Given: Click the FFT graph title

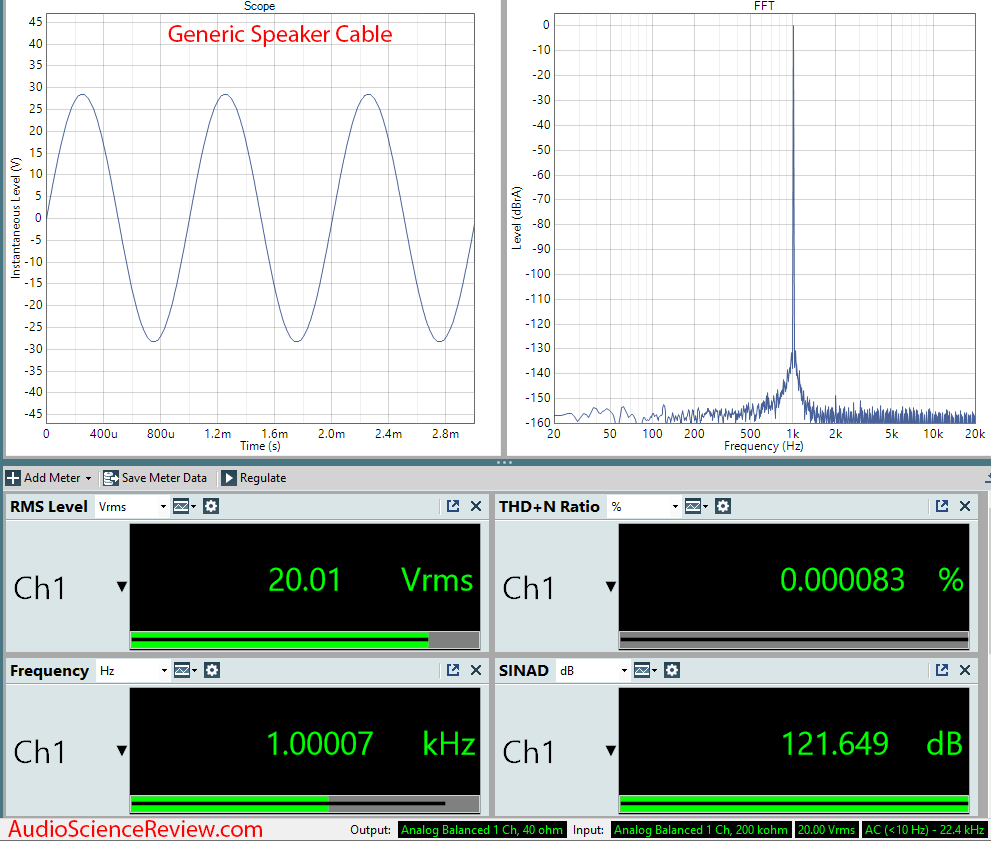Looking at the screenshot, I should 764,6.
